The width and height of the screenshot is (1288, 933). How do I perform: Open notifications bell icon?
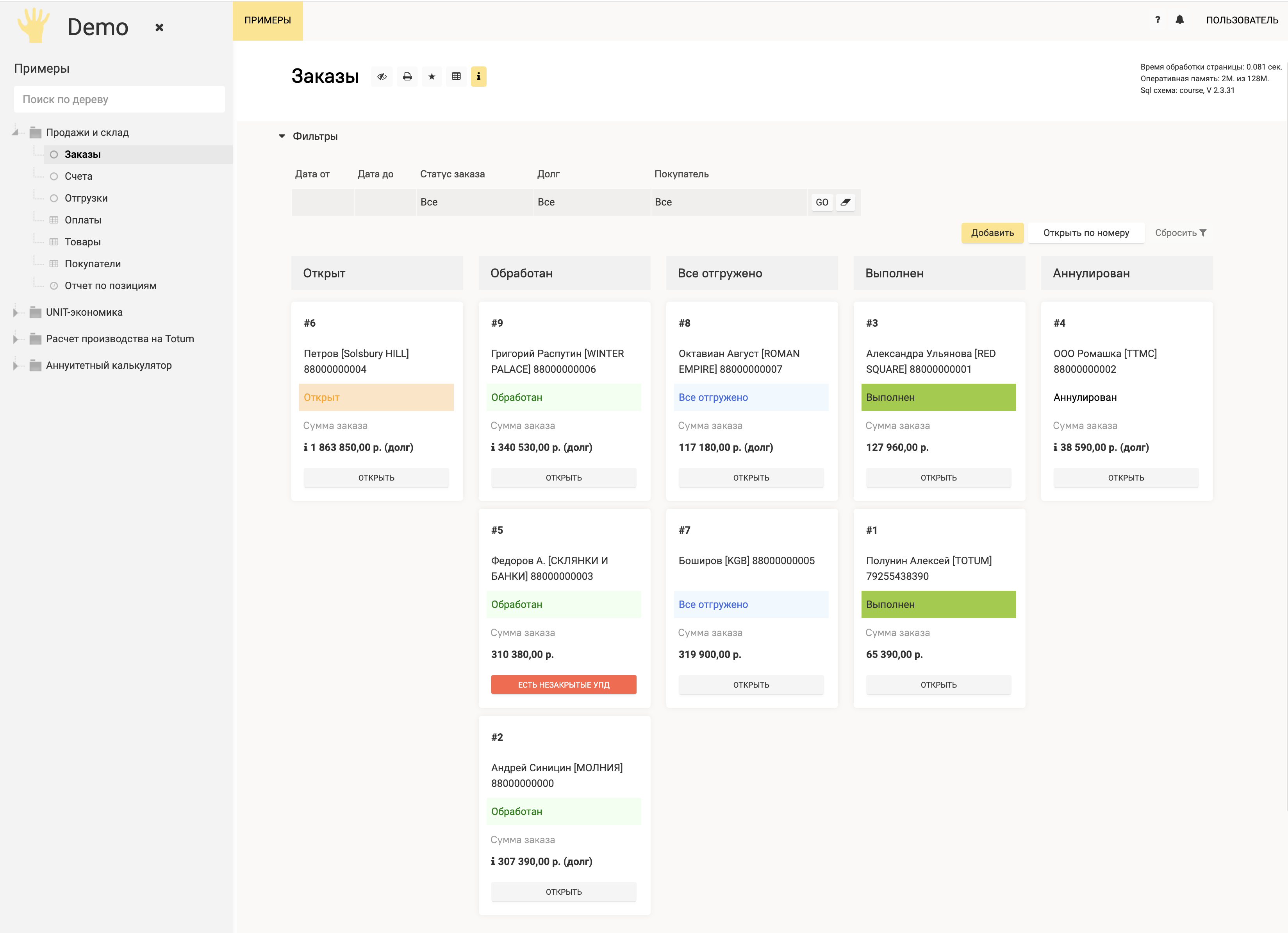click(1179, 20)
